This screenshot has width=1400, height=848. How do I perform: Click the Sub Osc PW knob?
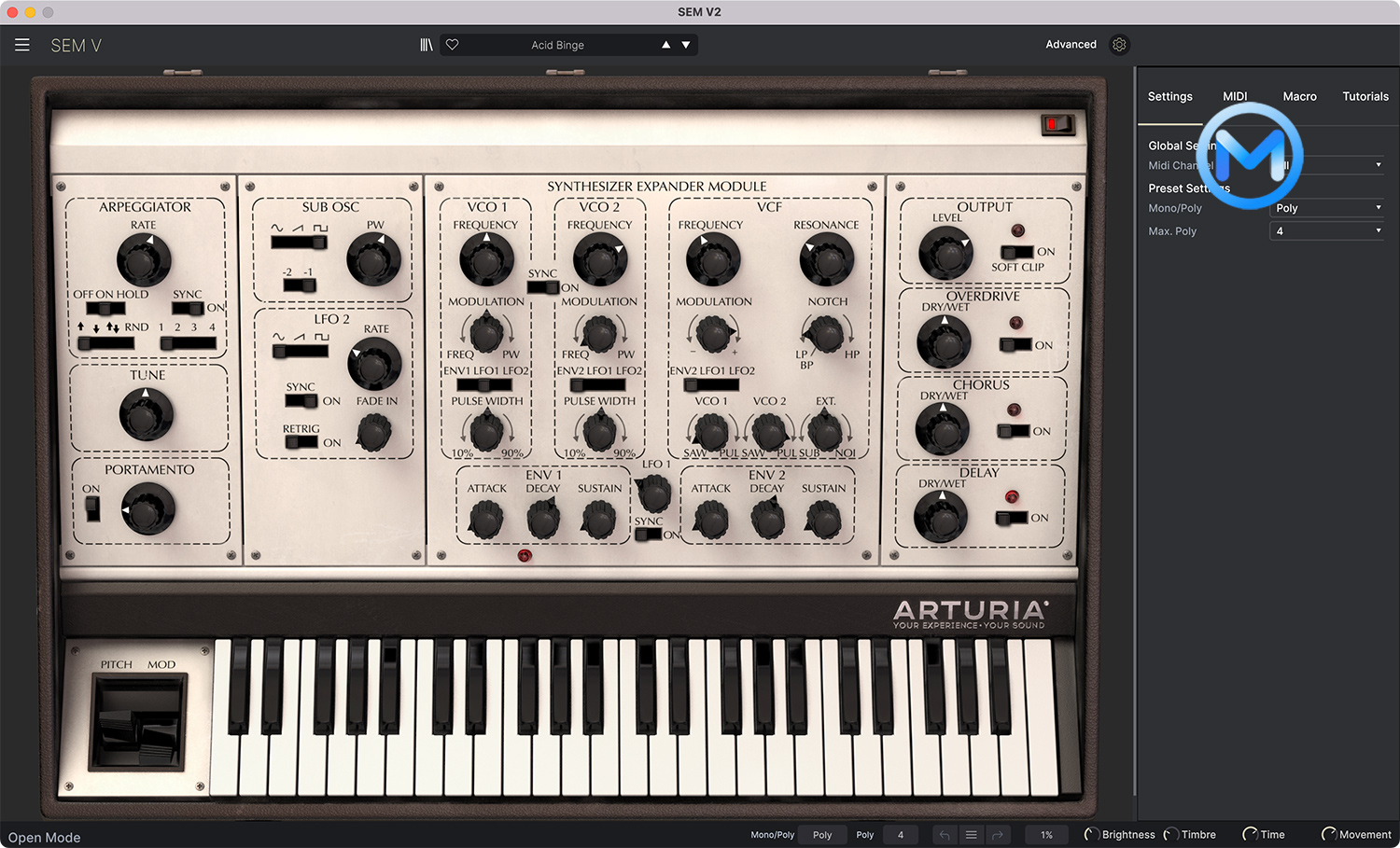tap(373, 259)
